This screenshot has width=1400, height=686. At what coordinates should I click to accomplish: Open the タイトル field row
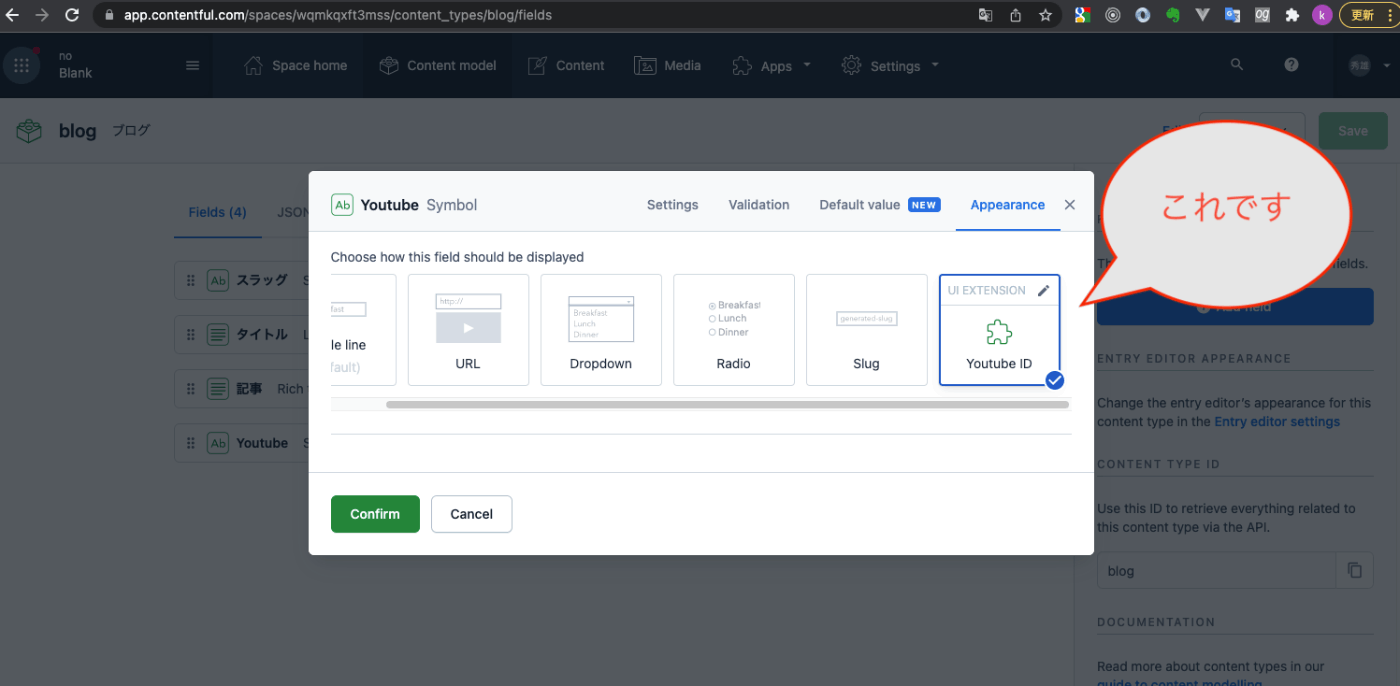pyautogui.click(x=242, y=335)
